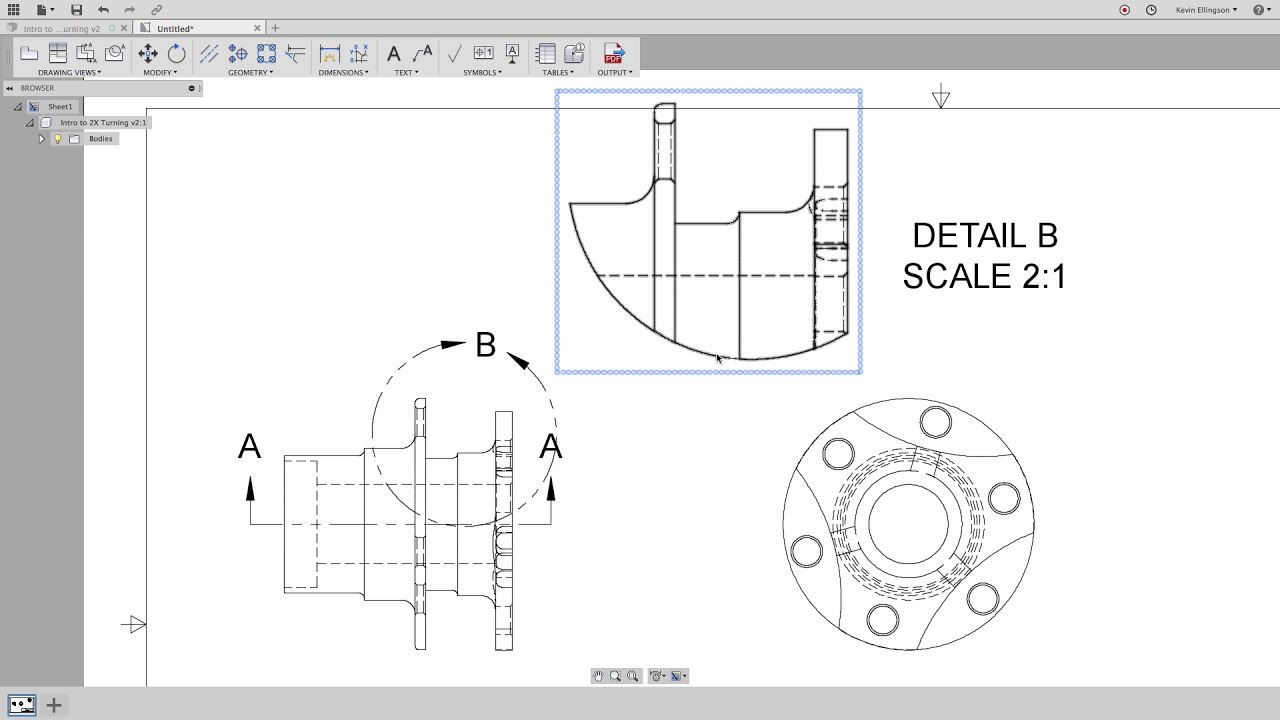Expand the TEXT menu
Viewport: 1280px width, 720px height.
406,72
